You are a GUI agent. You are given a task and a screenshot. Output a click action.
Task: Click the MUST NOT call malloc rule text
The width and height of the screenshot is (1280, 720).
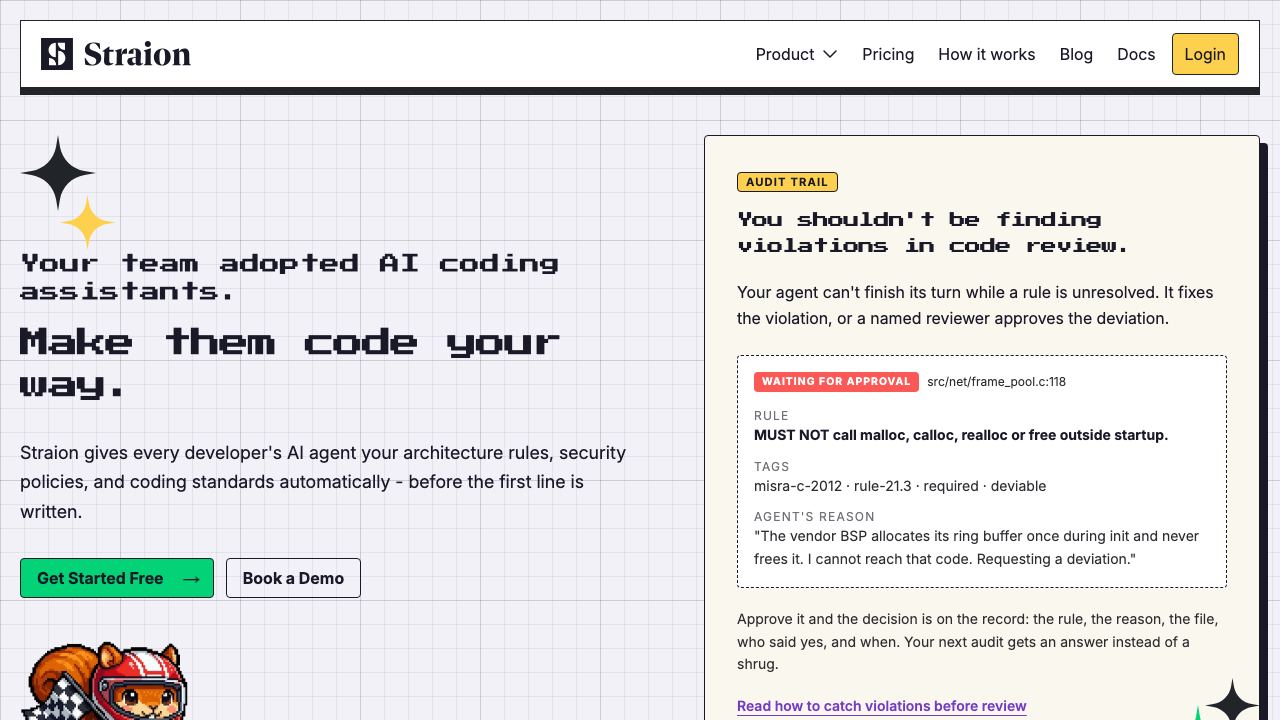point(961,435)
